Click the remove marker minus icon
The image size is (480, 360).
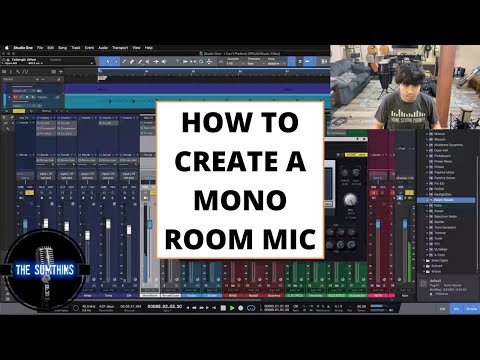pyautogui.click(x=43, y=79)
